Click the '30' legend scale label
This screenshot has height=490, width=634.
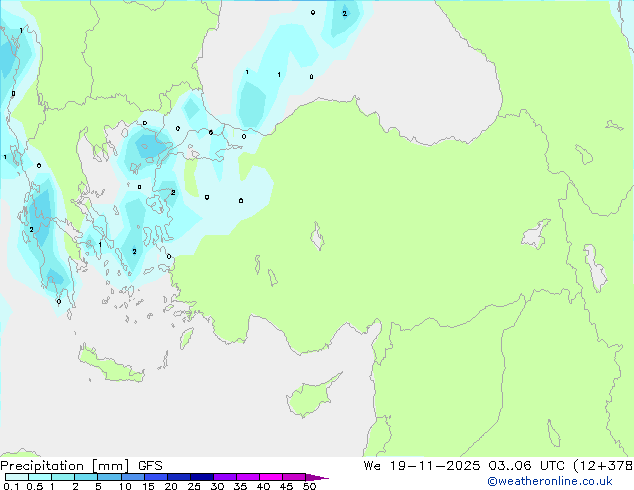(x=217, y=486)
